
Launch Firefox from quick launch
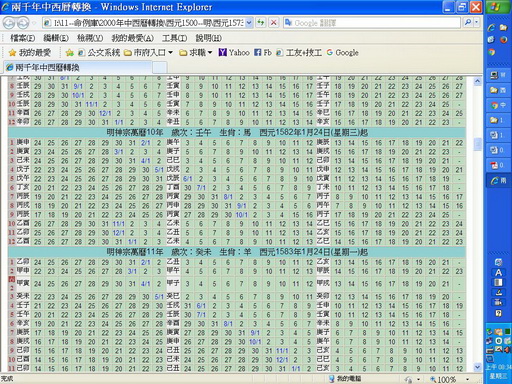tap(503, 40)
